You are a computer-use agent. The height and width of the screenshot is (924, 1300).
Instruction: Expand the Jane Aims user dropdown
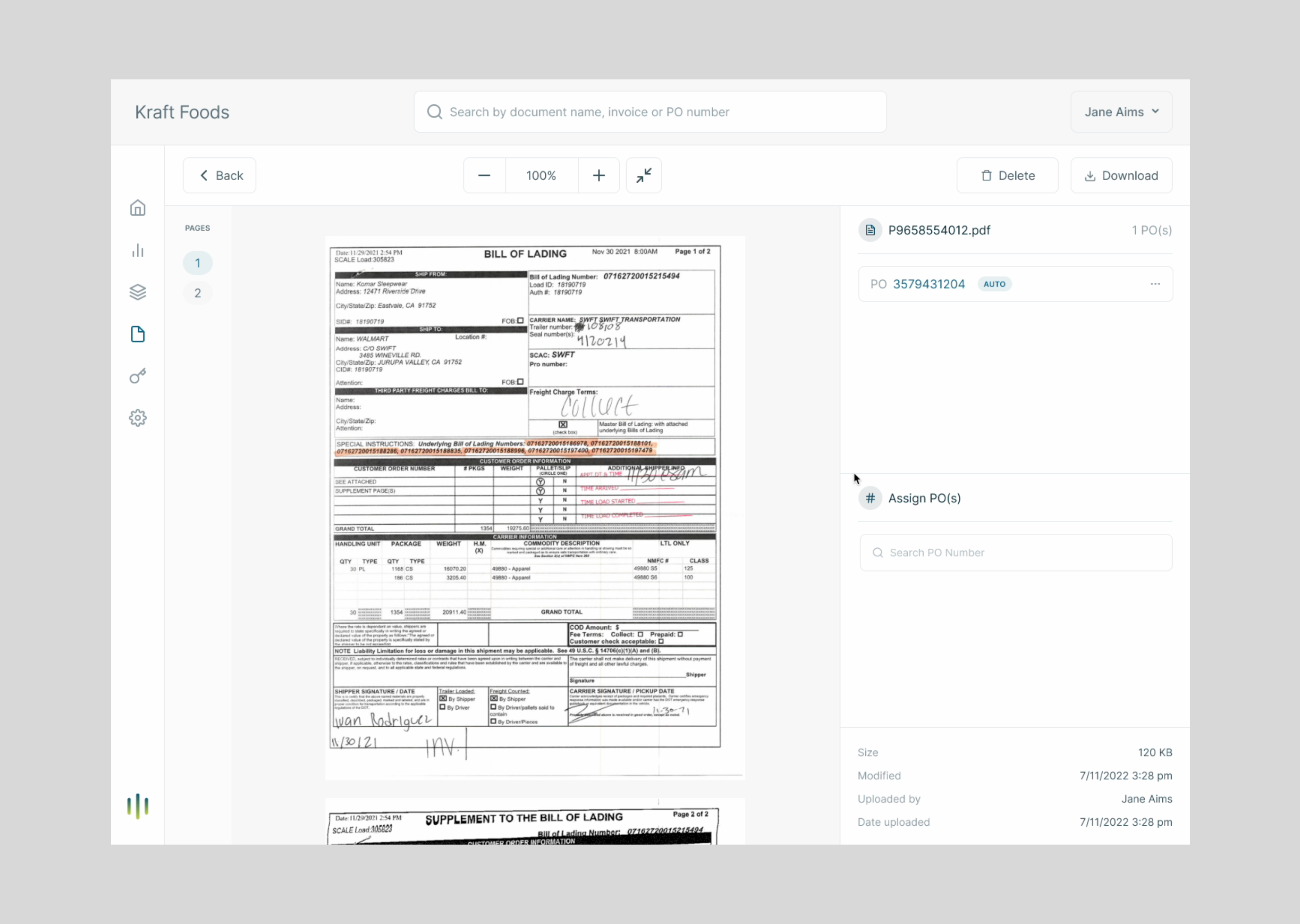coord(1121,112)
